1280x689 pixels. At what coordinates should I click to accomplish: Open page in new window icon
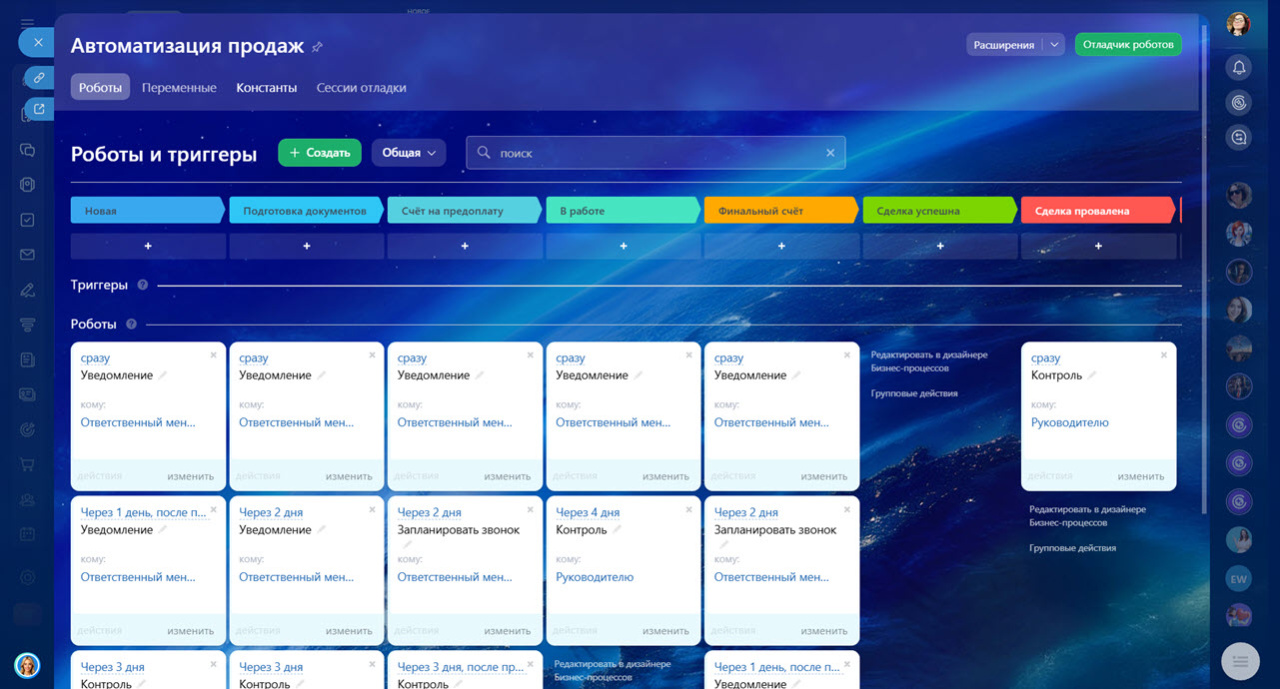(39, 109)
